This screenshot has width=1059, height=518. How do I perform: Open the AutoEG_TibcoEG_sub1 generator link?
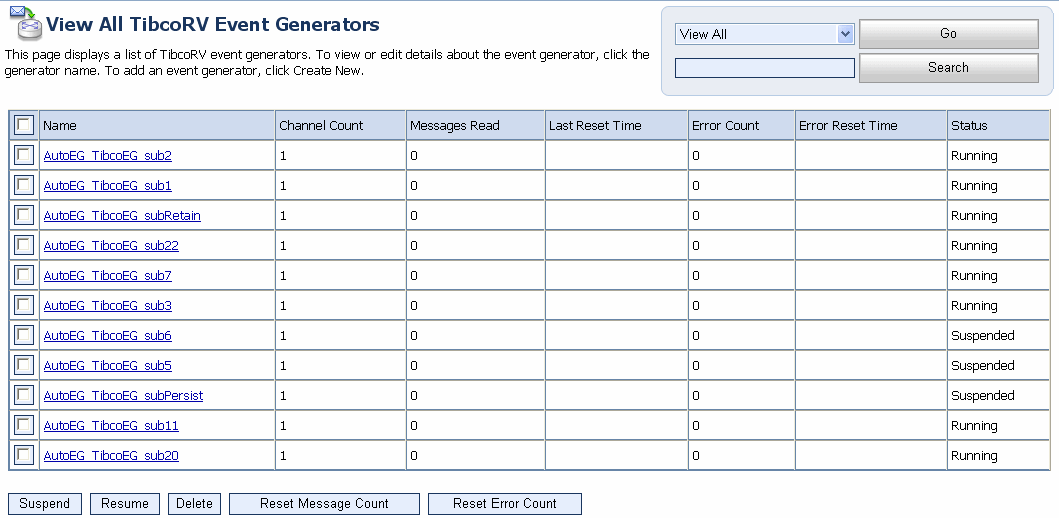pyautogui.click(x=107, y=186)
